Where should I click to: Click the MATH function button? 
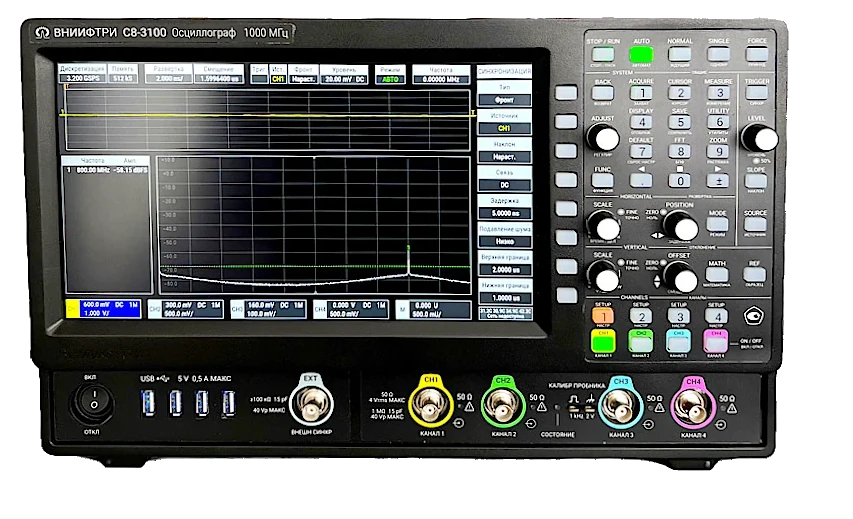click(x=717, y=275)
